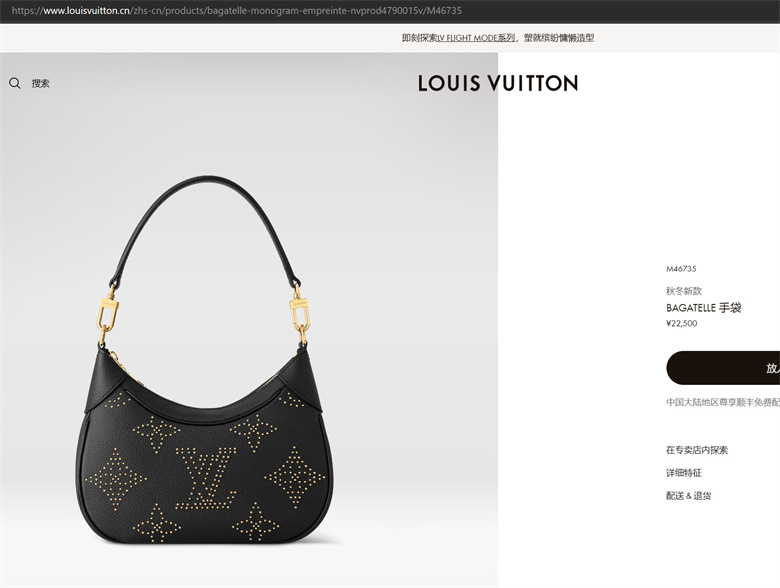Click the 秋冬新款 collection label
This screenshot has height=588, width=780.
[x=683, y=291]
